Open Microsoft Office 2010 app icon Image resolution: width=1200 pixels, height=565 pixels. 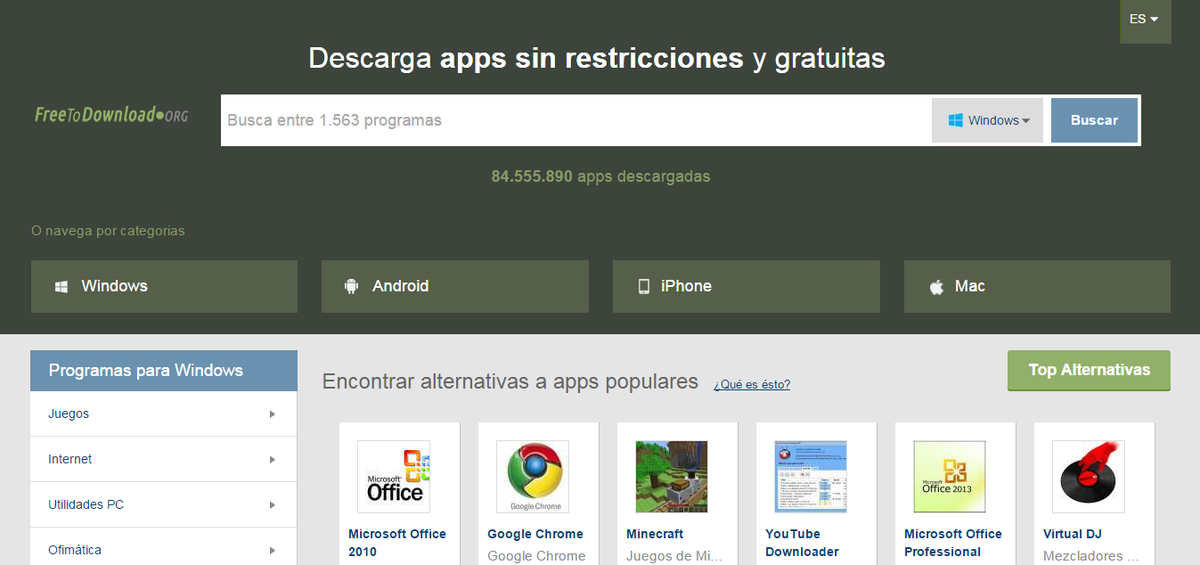394,477
